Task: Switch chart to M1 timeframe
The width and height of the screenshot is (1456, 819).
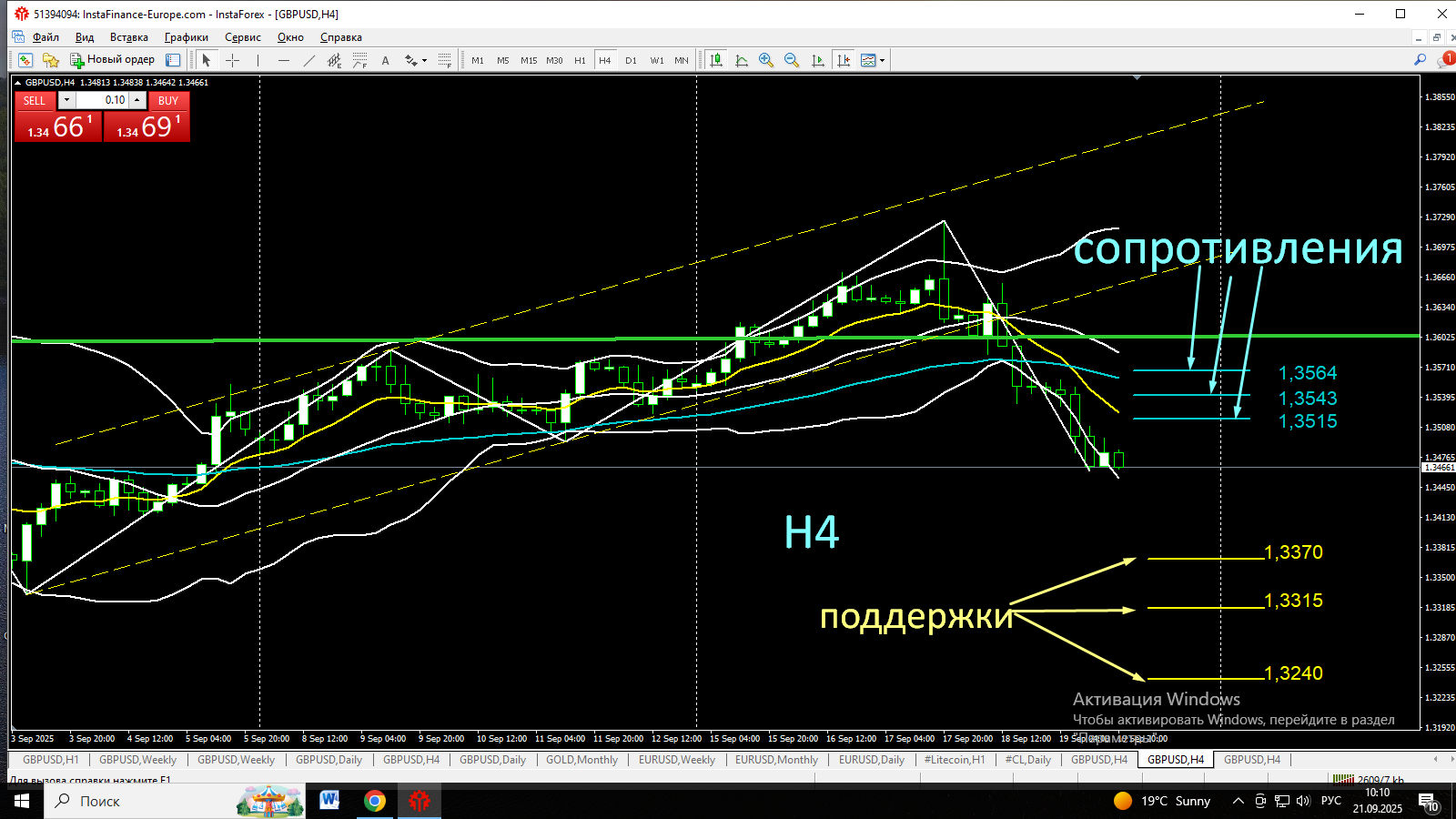Action: [478, 60]
